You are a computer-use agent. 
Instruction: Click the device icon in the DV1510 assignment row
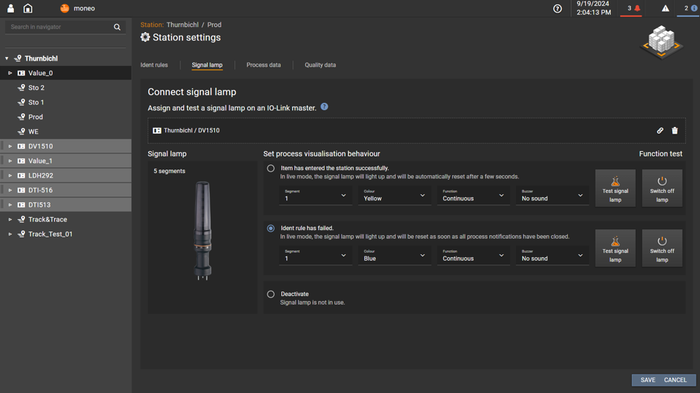pyautogui.click(x=157, y=130)
